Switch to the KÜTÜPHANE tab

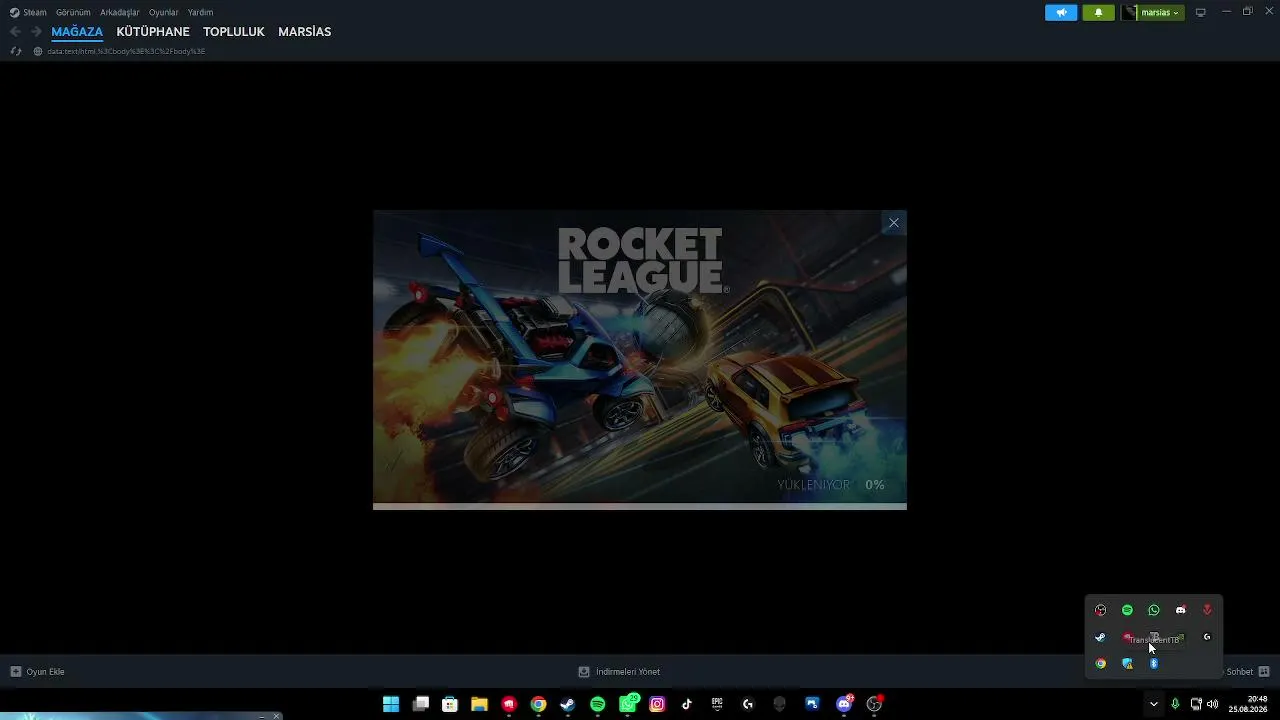pos(153,32)
